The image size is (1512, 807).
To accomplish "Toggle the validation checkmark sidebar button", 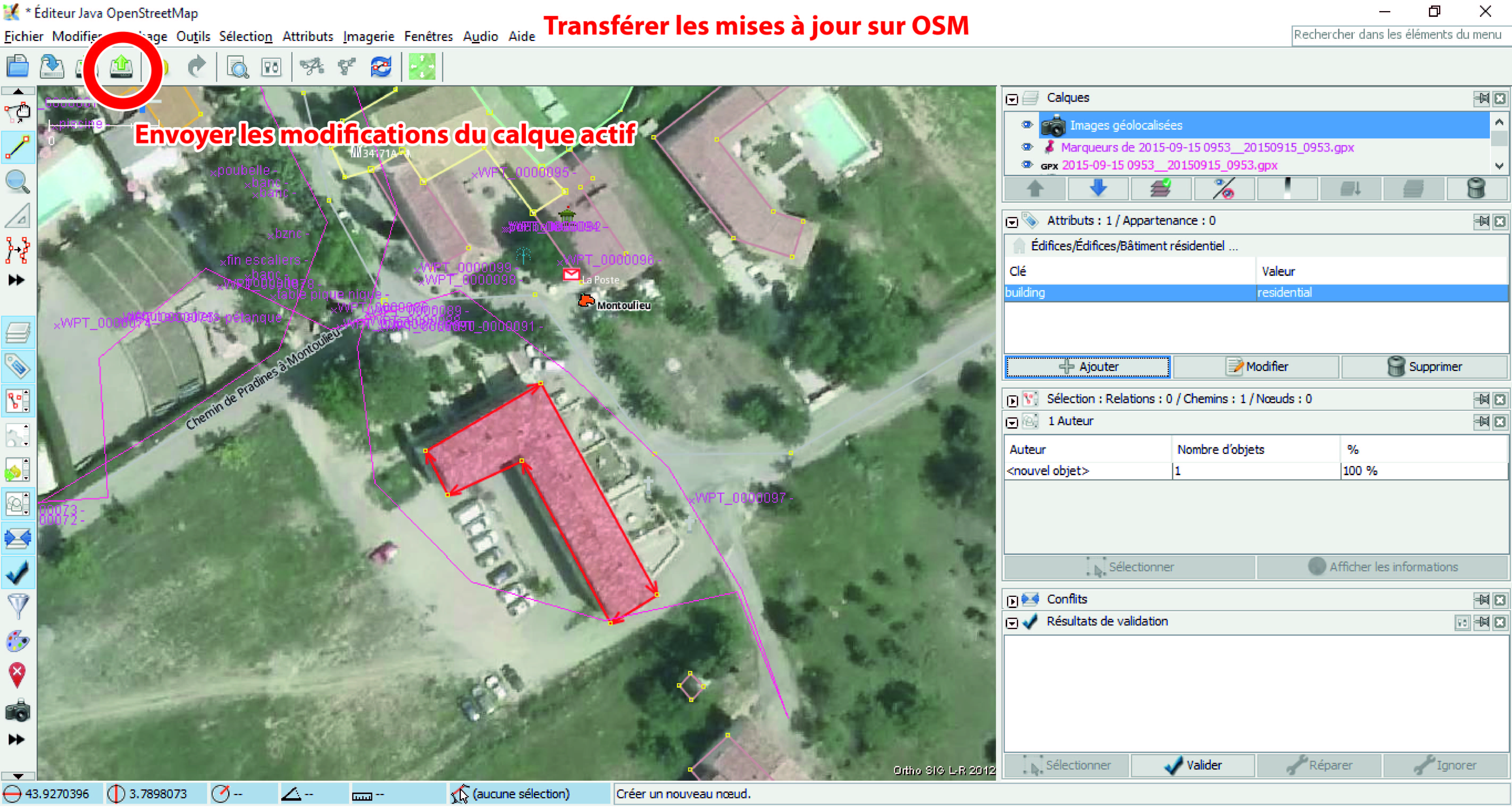I will [18, 573].
